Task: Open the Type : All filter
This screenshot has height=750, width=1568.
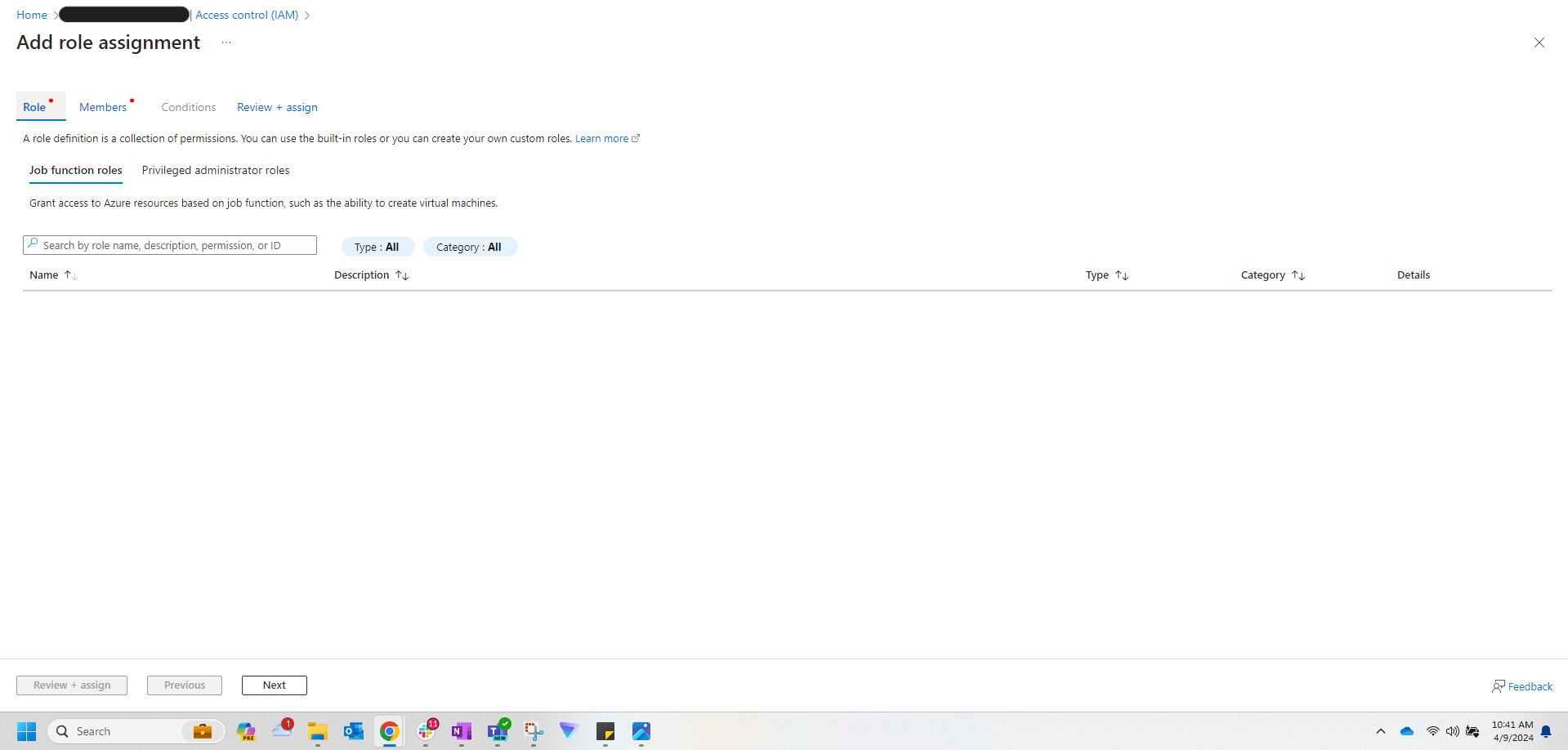Action: click(x=377, y=247)
